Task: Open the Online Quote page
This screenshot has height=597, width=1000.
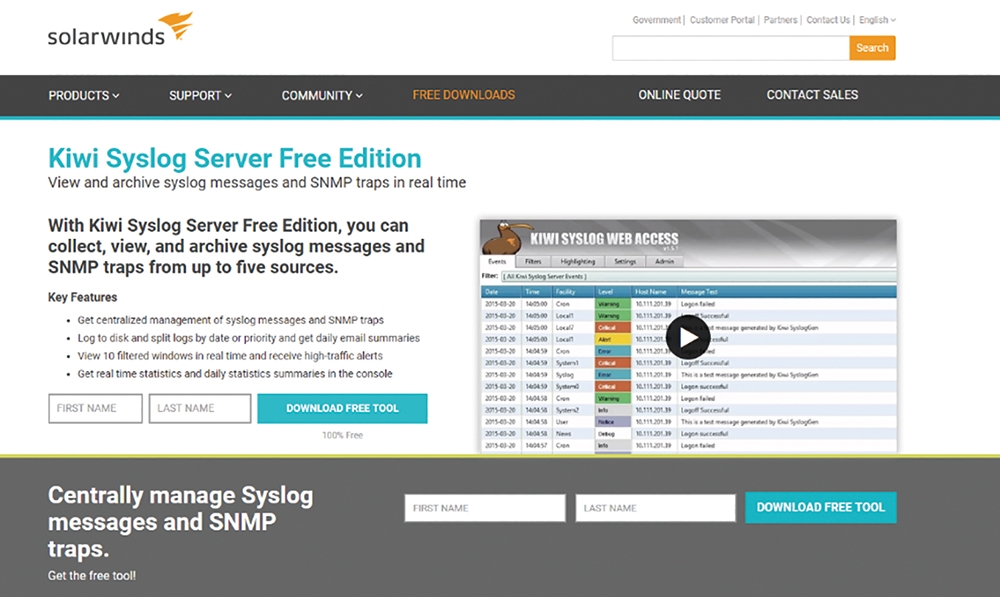Action: 679,95
